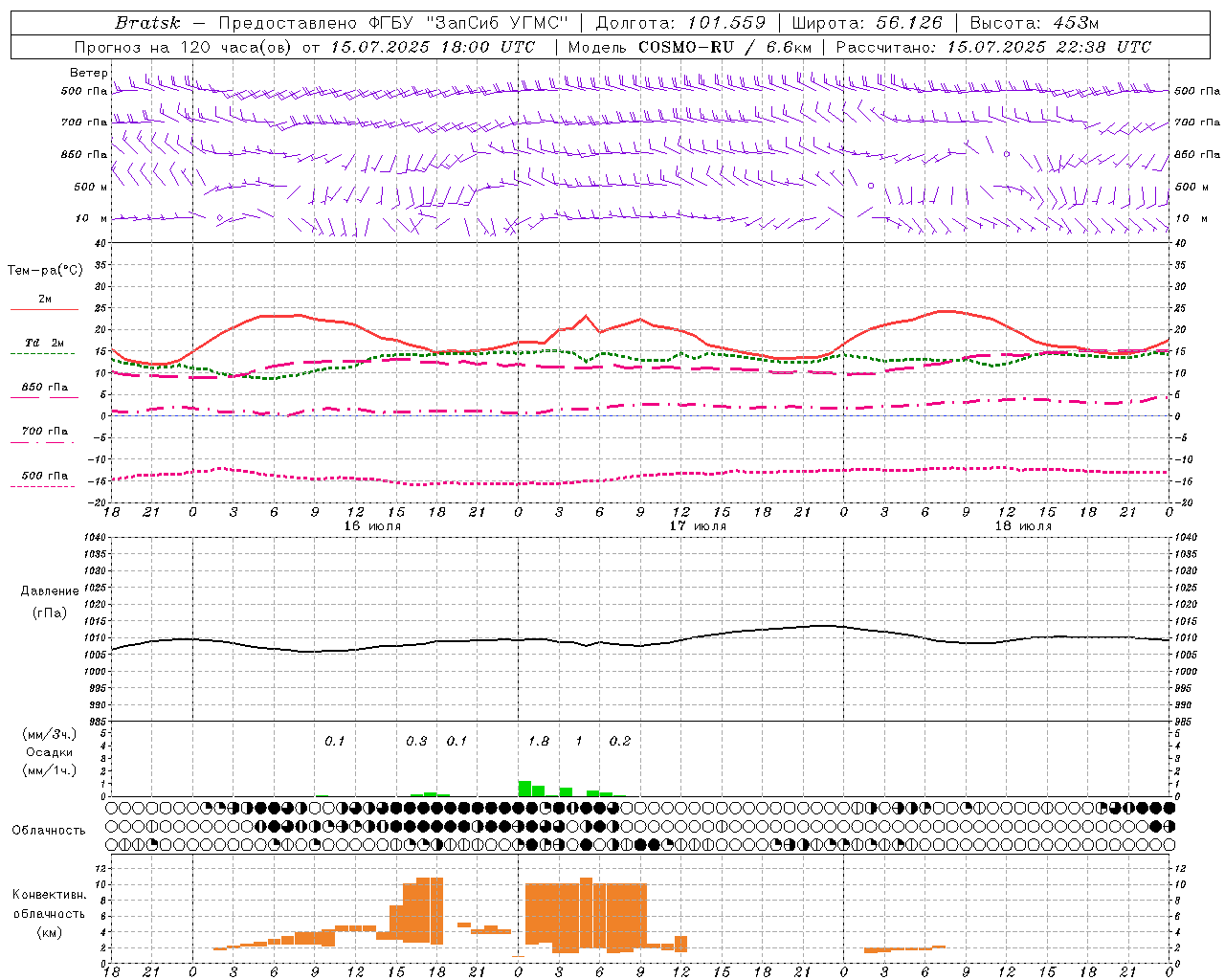
Task: Click the Модель COSMO-RU / 6.6км label
Action: pos(690,47)
